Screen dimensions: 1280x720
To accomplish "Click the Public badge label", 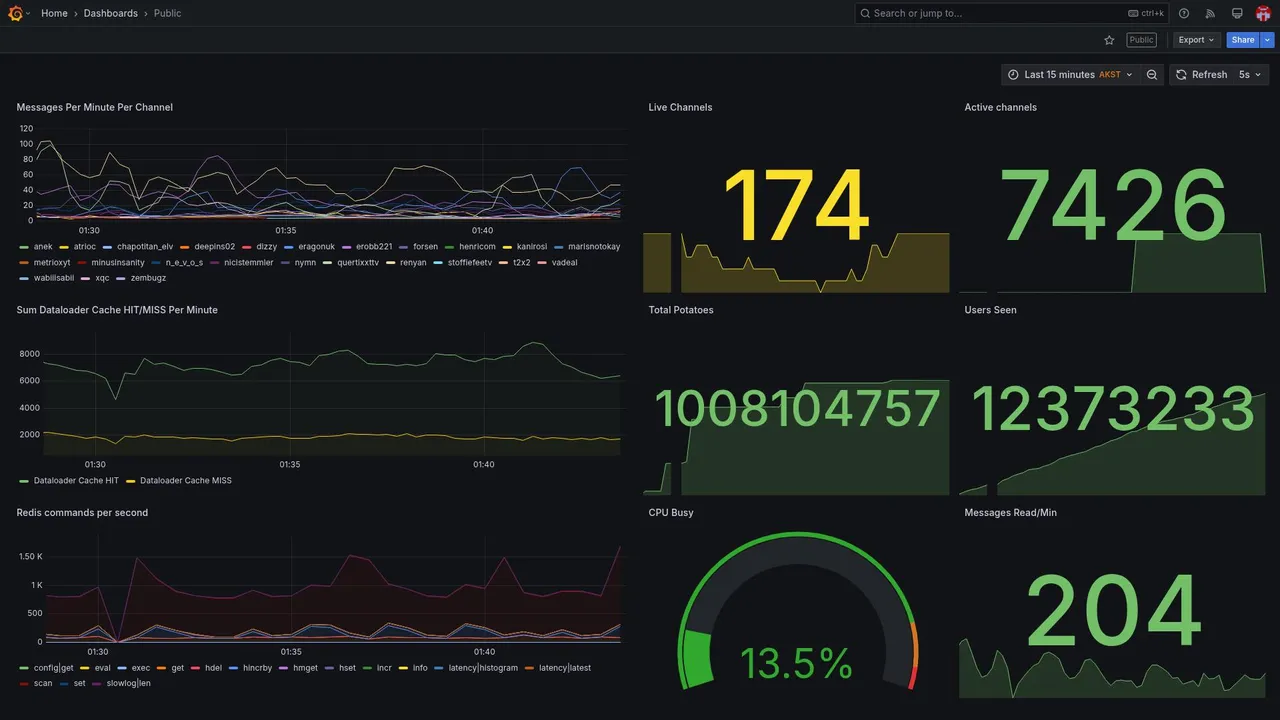I will pyautogui.click(x=1141, y=40).
